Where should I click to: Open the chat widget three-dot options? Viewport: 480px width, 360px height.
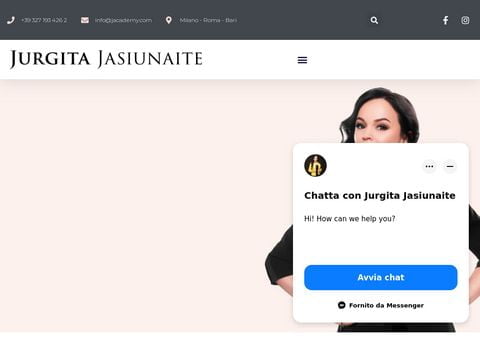(429, 166)
